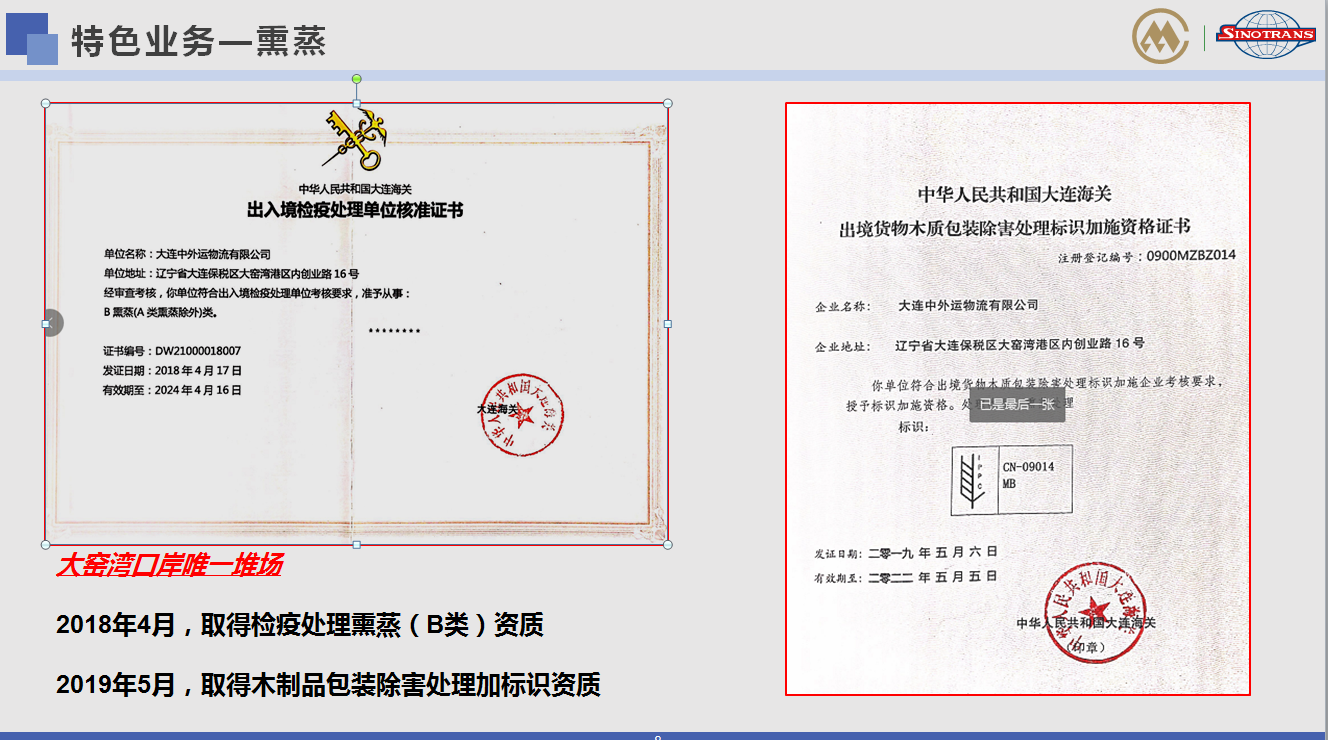The image size is (1328, 740).
Task: Click the IPPC wheat mark on right certificate
Action: click(969, 480)
